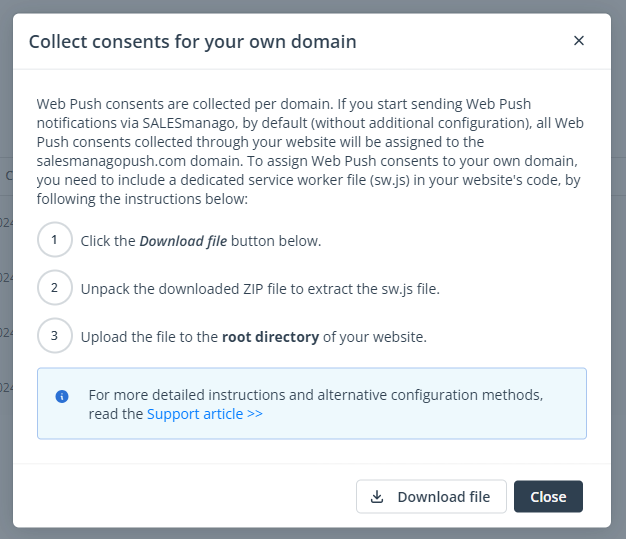Screen dimensions: 626x539
Task: Click the text "Unpack the downloaded ZIP file"
Action: [x=184, y=289]
